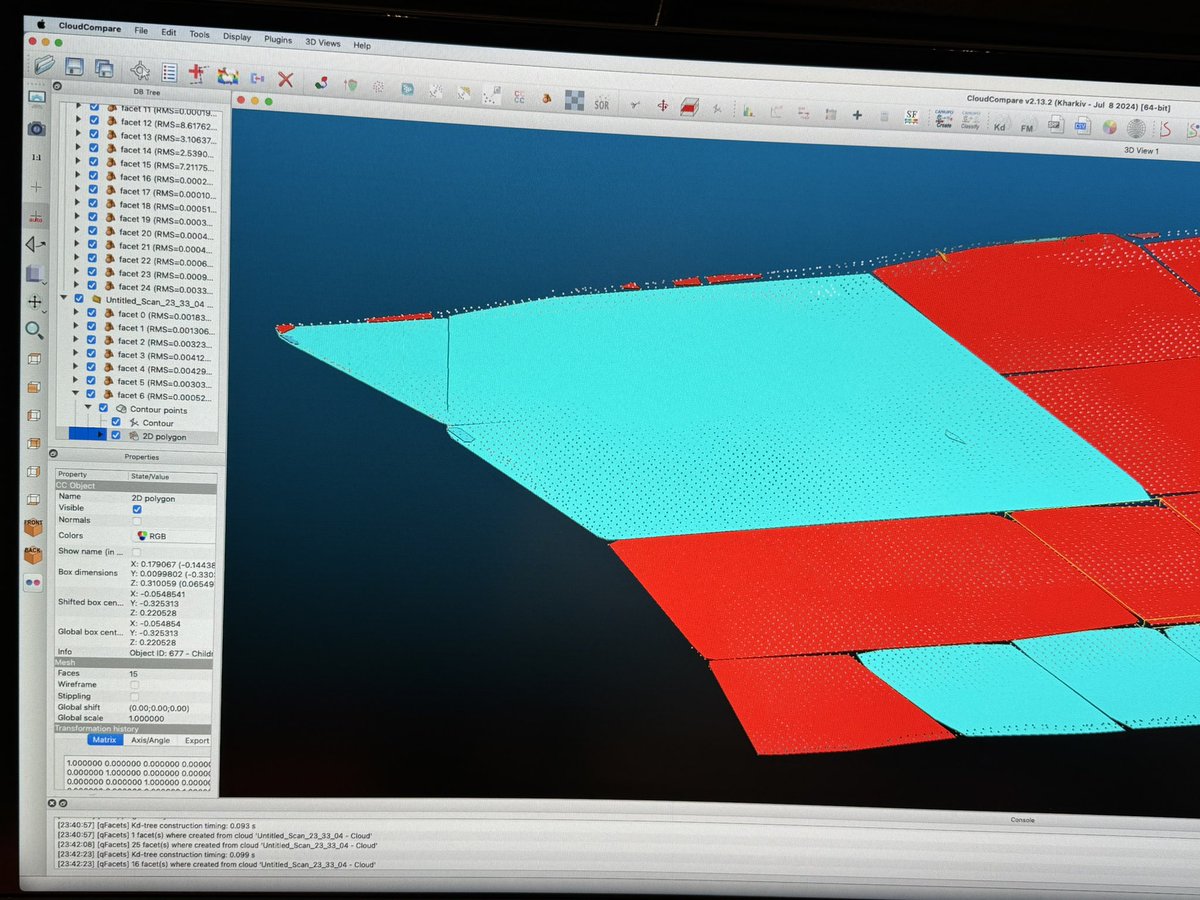
Task: Click the colored pie chart icon
Action: [1108, 128]
